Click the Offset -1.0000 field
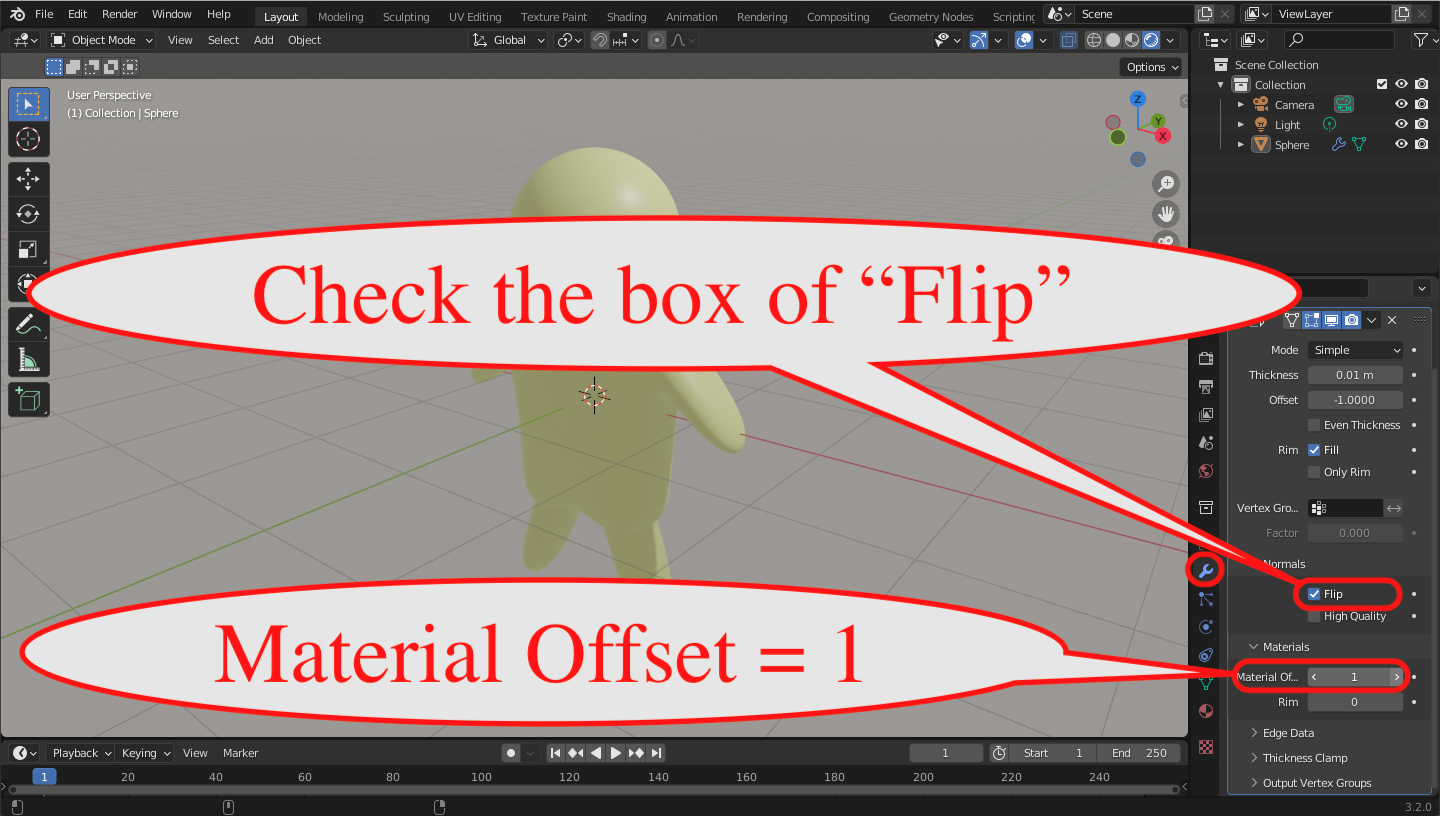The image size is (1440, 816). coord(1355,400)
